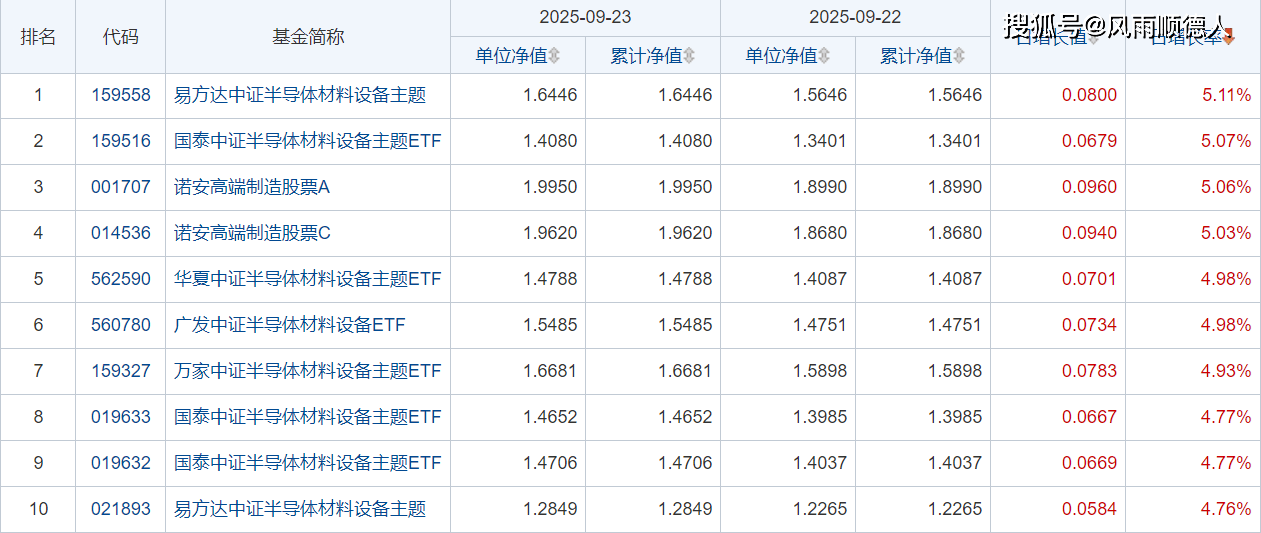Select rank number 1 cell
The image size is (1261, 533).
(x=38, y=95)
